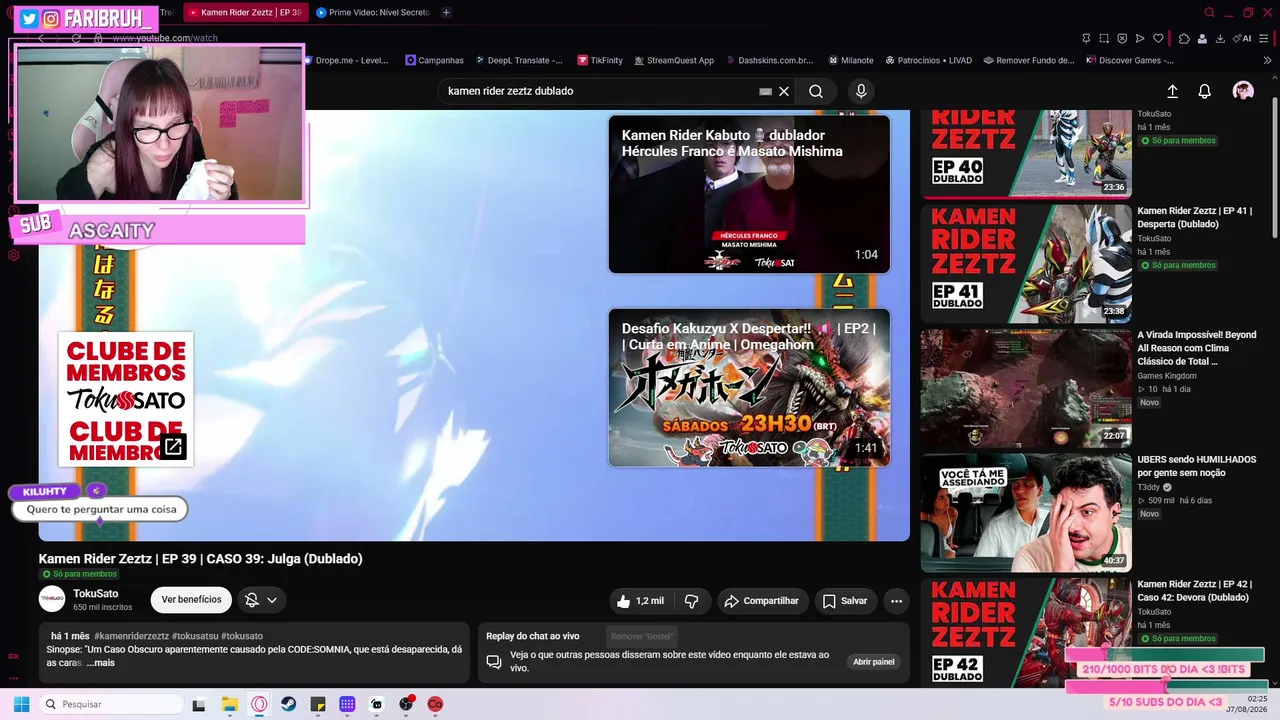This screenshot has width=1280, height=720.
Task: Share the video with Compartilhar
Action: pos(762,601)
